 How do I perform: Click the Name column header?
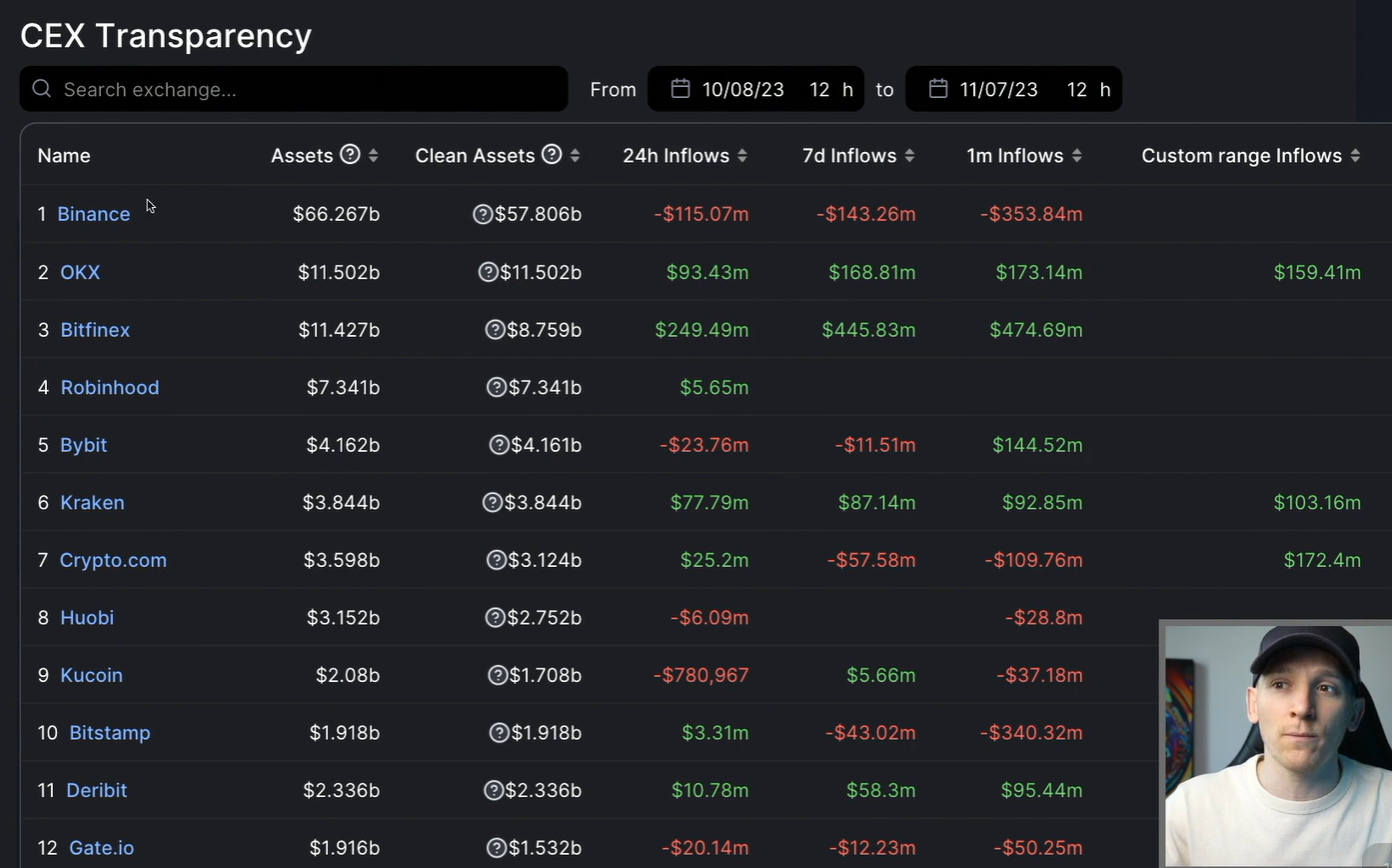pos(64,155)
